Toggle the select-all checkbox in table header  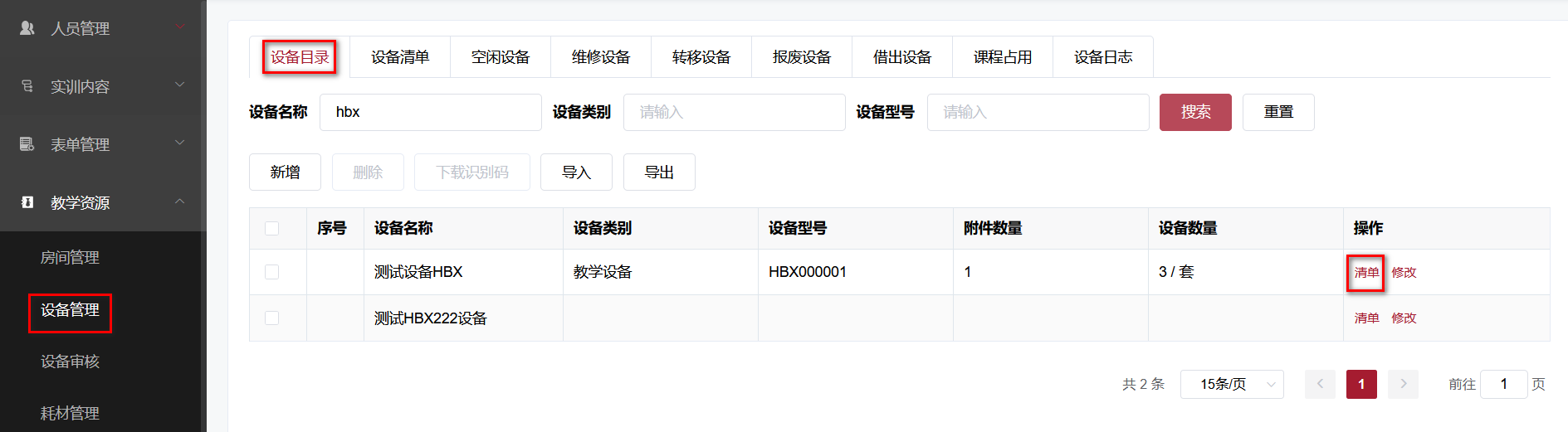click(x=271, y=228)
